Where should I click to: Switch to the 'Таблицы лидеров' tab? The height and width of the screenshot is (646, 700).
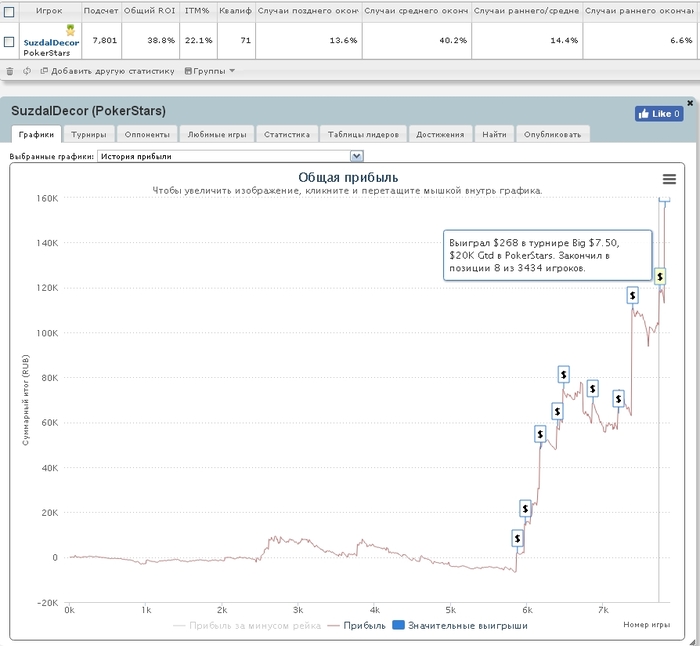coord(363,134)
